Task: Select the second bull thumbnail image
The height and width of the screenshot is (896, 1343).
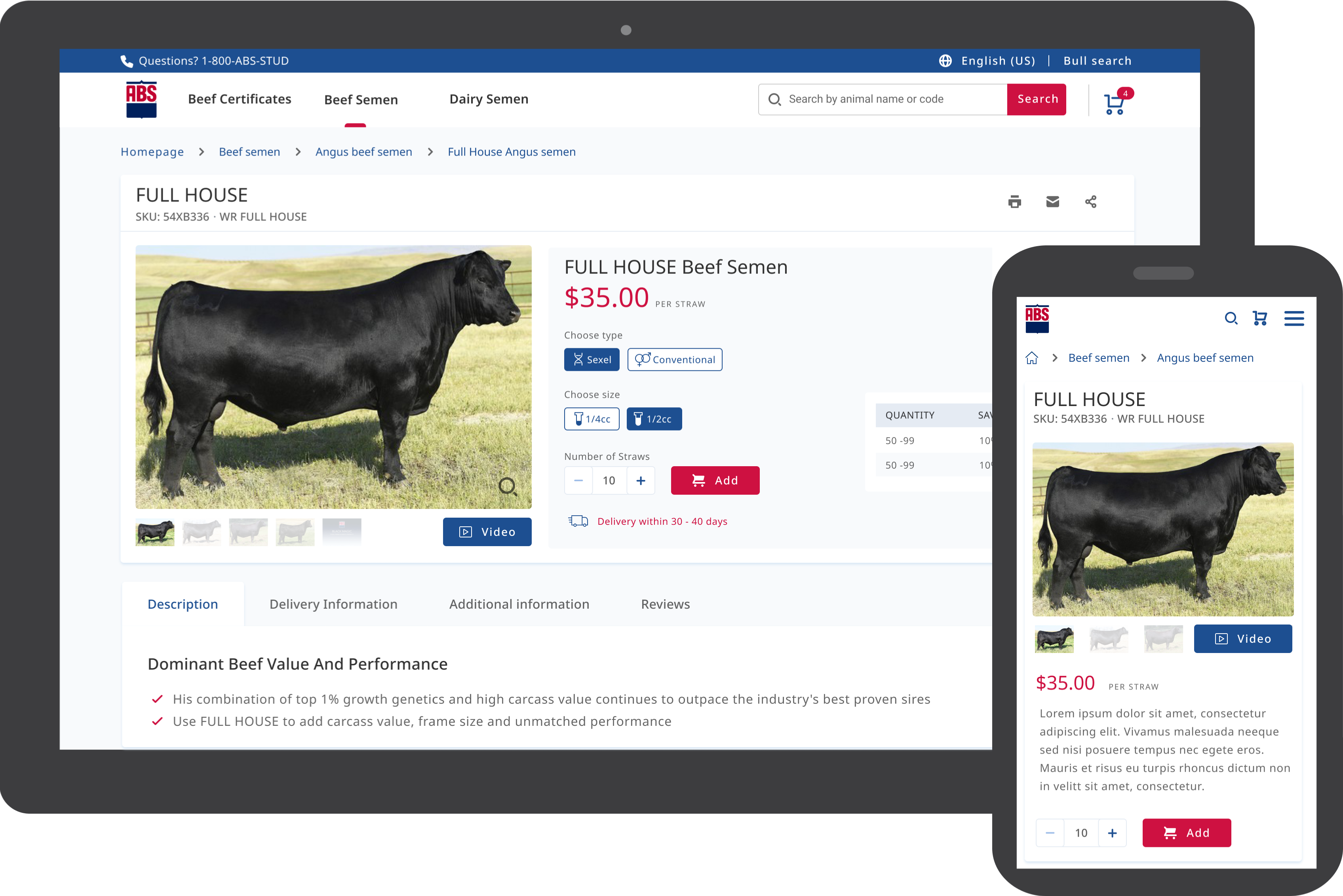Action: [x=201, y=532]
